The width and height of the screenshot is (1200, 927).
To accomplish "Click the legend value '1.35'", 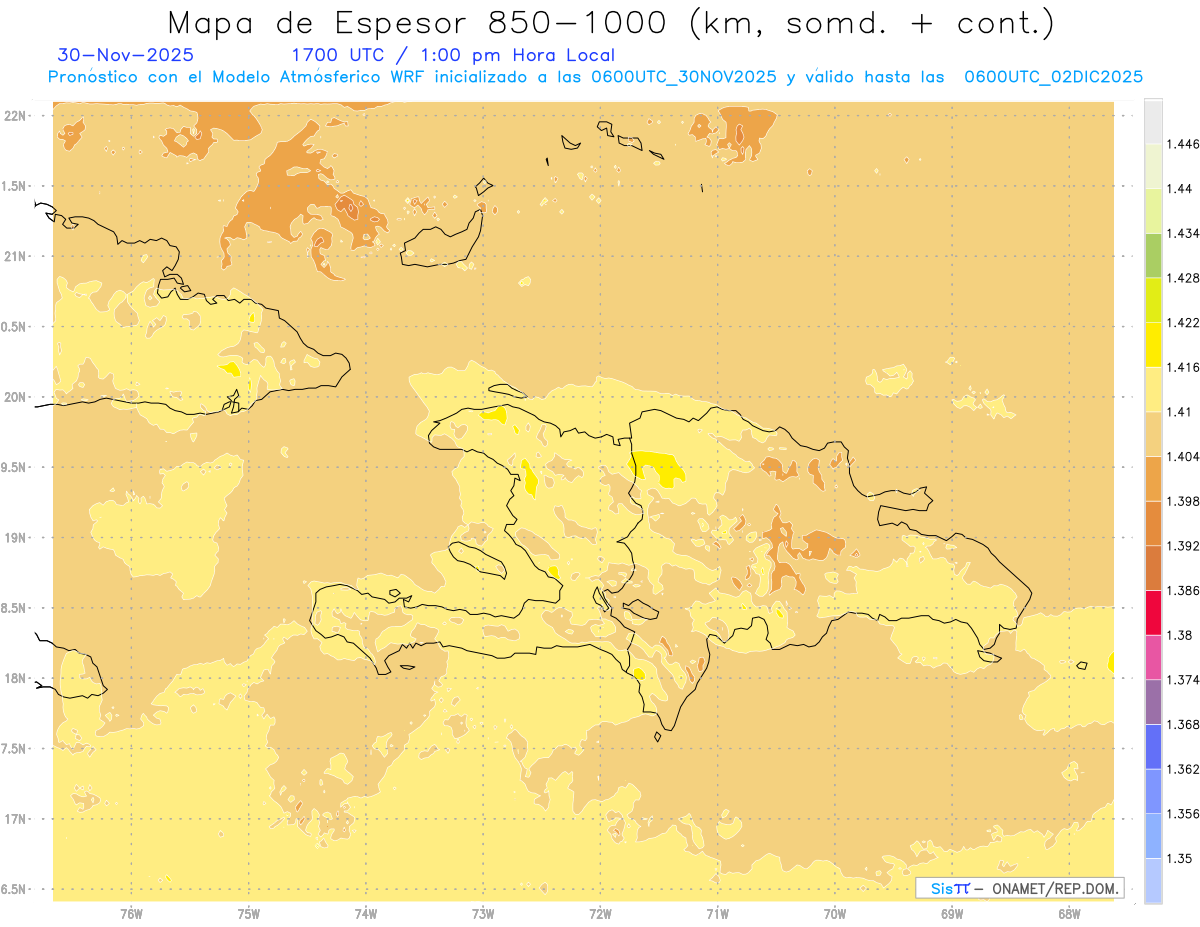I will 1180,859.
